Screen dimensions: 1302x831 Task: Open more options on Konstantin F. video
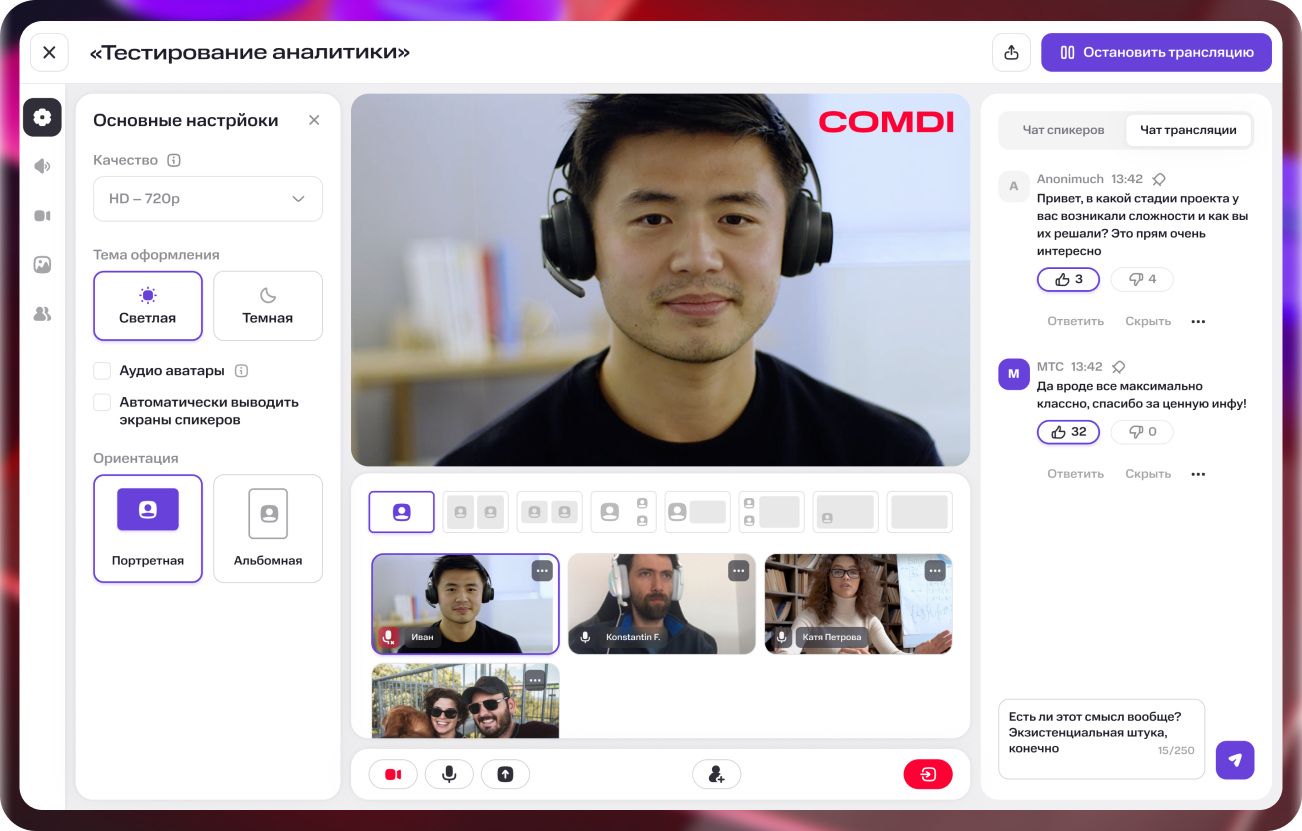(738, 571)
